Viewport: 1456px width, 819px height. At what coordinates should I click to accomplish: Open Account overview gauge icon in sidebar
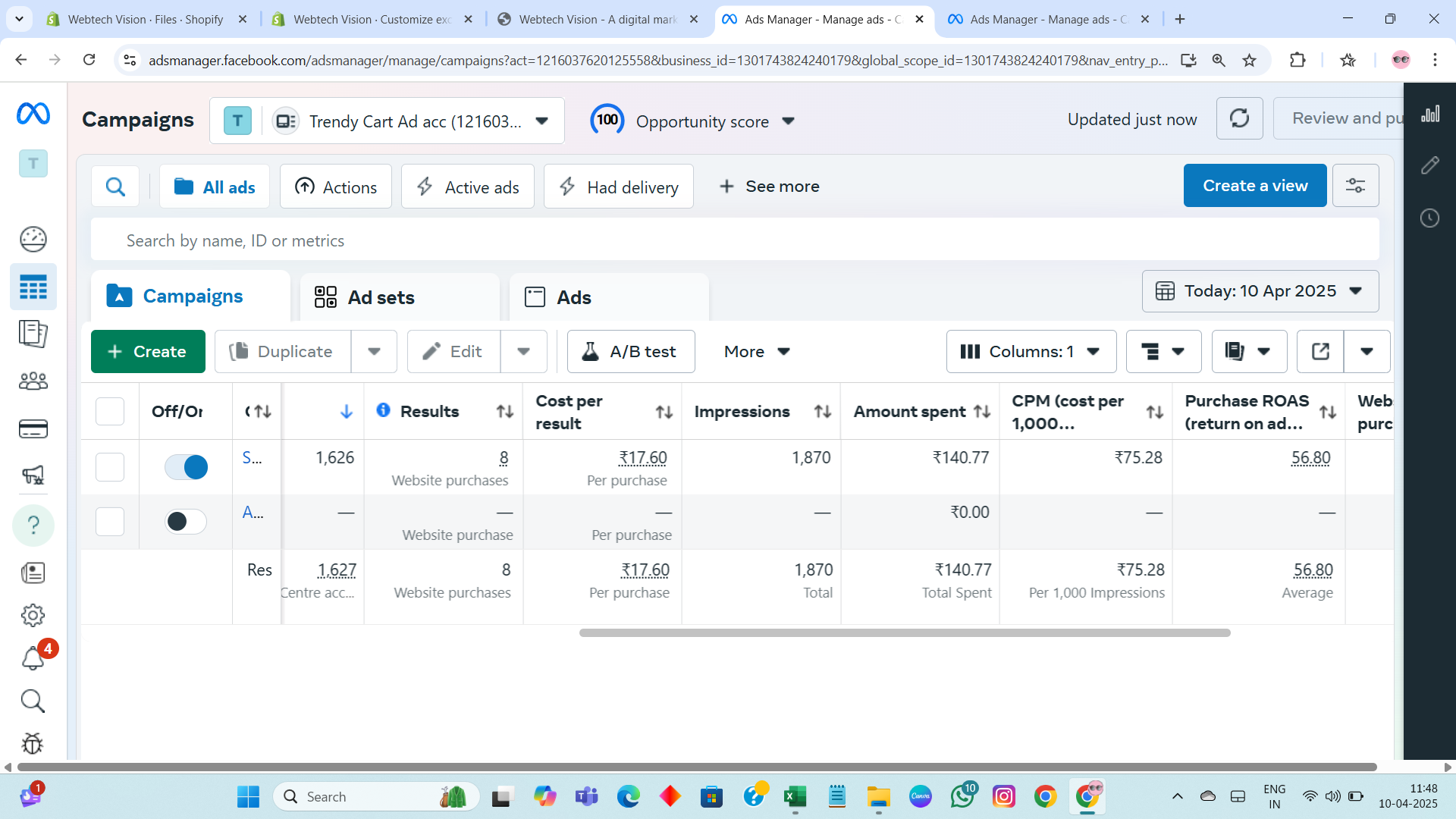(33, 239)
